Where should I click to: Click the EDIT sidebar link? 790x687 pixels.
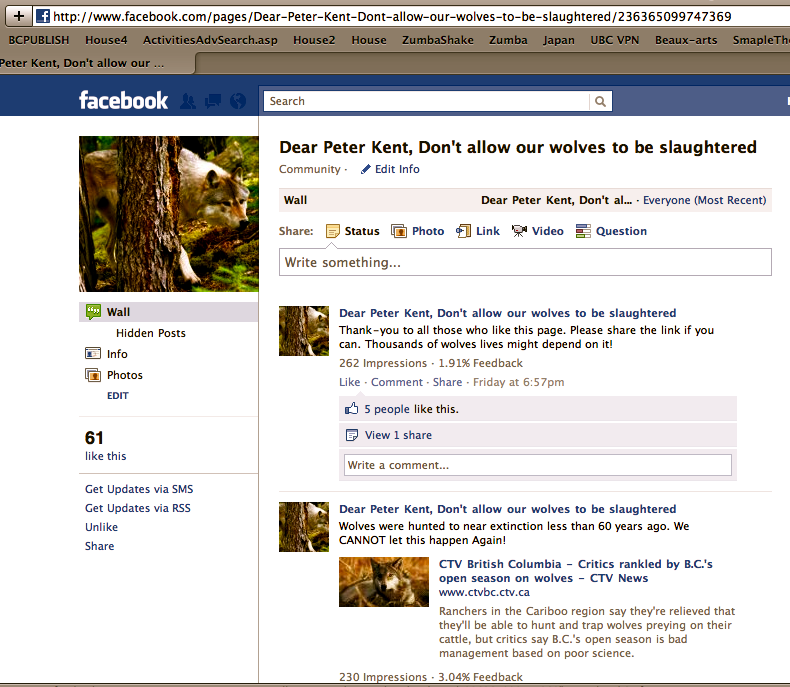coord(117,395)
